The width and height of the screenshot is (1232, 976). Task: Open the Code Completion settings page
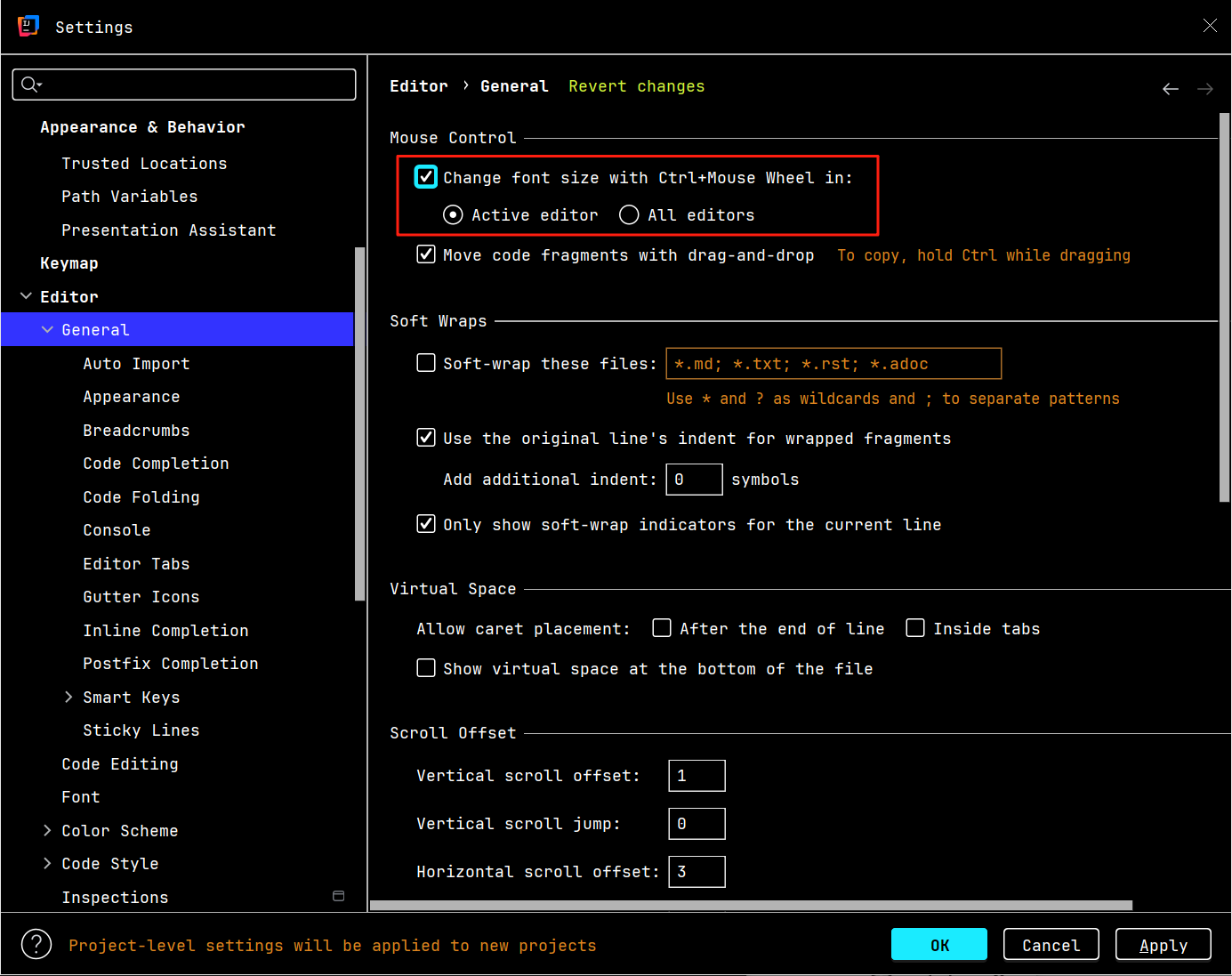click(156, 464)
